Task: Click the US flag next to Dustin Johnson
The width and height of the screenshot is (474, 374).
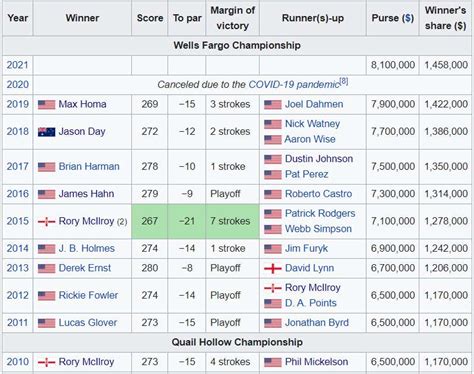Action: pos(273,159)
